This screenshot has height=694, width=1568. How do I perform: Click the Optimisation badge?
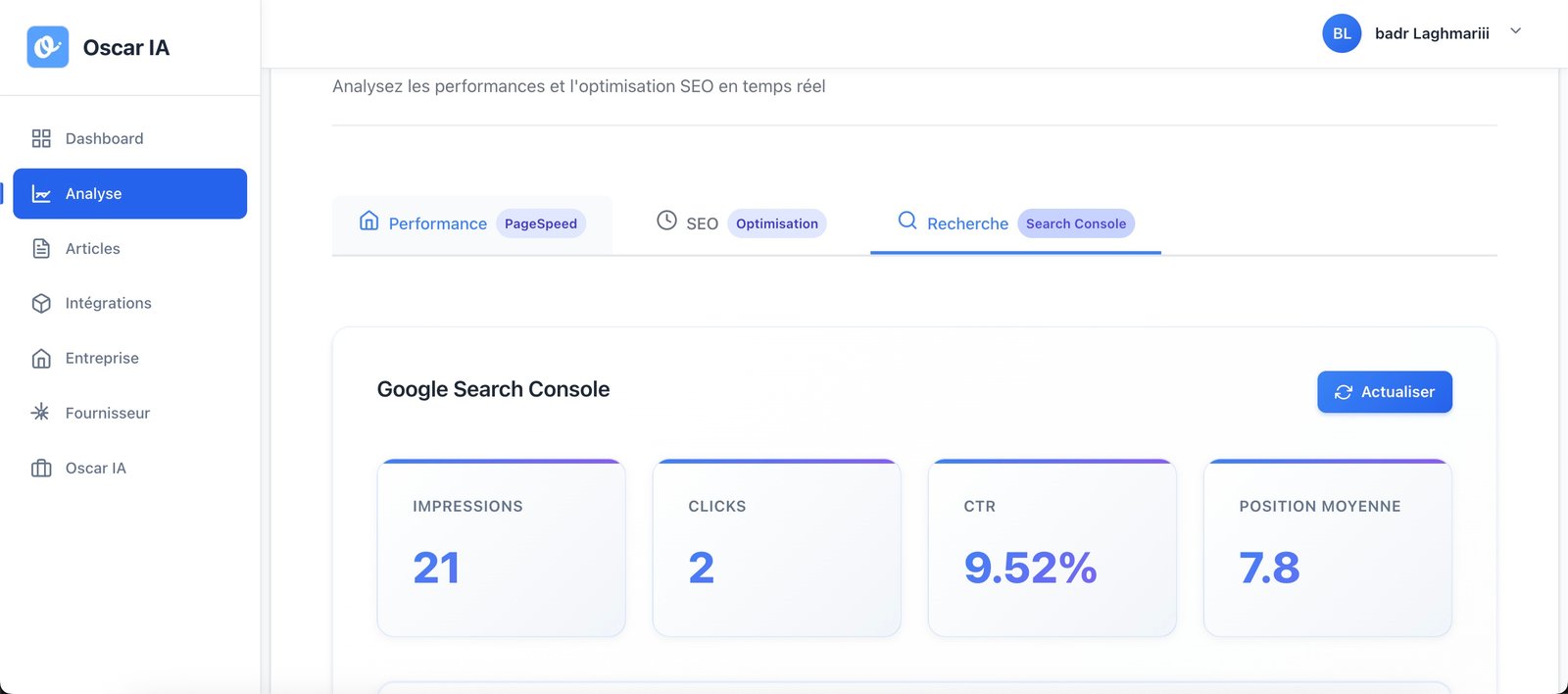777,223
